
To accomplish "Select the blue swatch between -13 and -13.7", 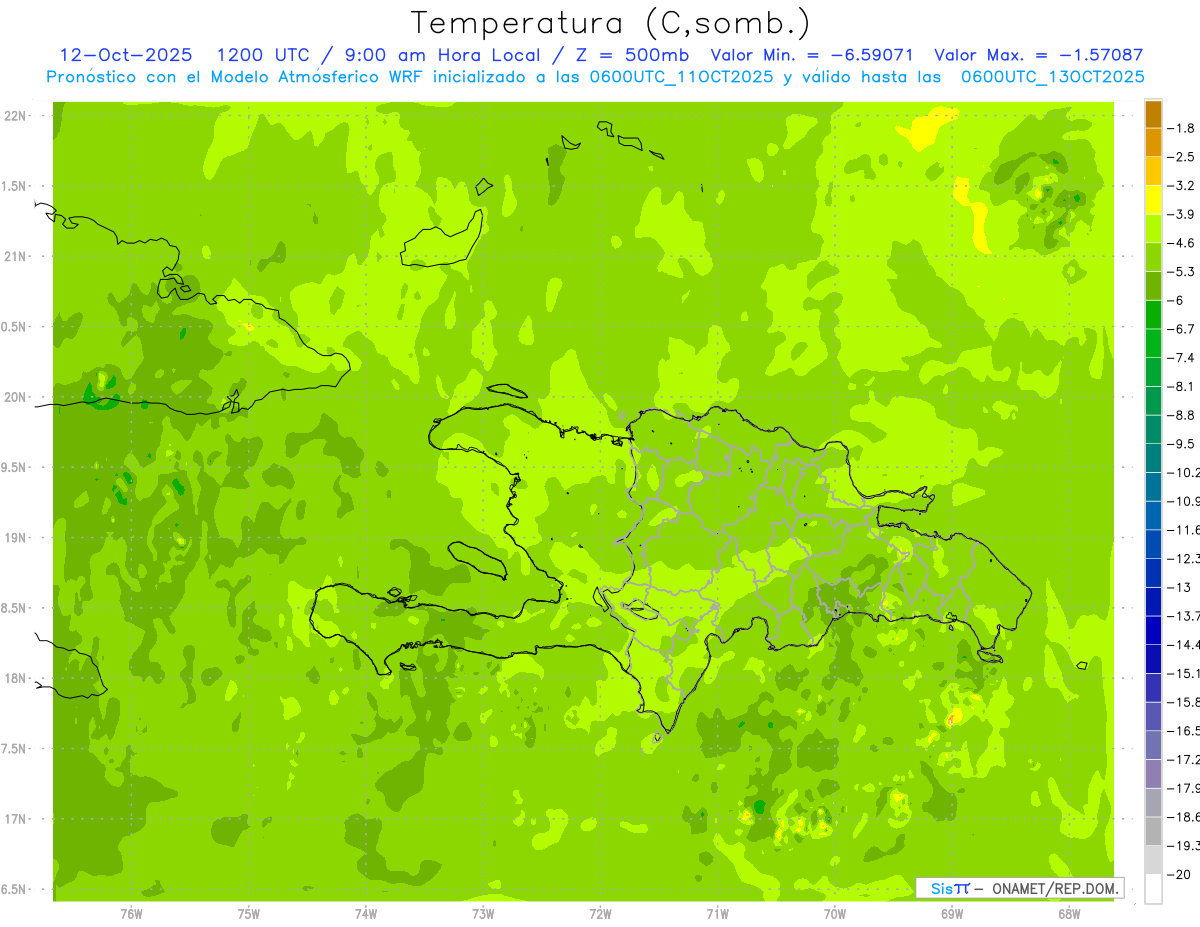I will coord(1153,601).
